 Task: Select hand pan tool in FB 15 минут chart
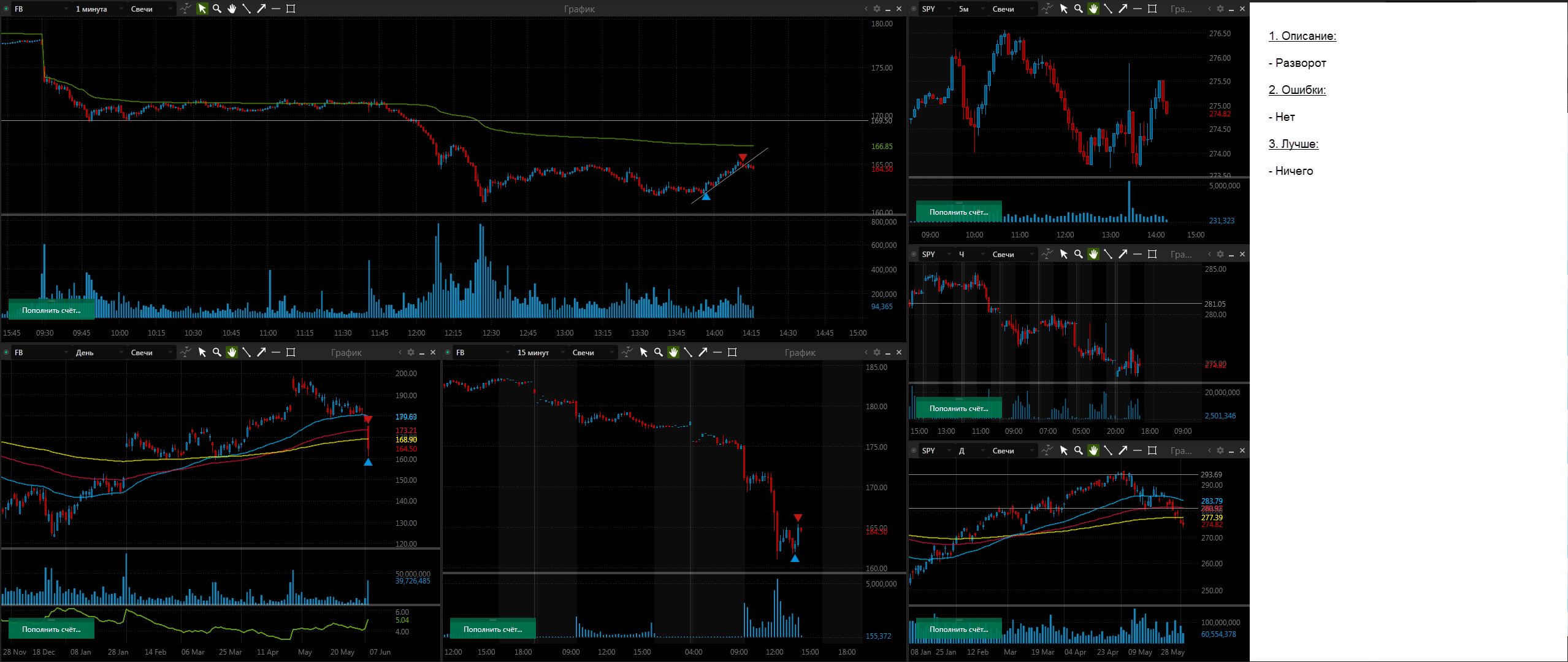click(x=673, y=352)
